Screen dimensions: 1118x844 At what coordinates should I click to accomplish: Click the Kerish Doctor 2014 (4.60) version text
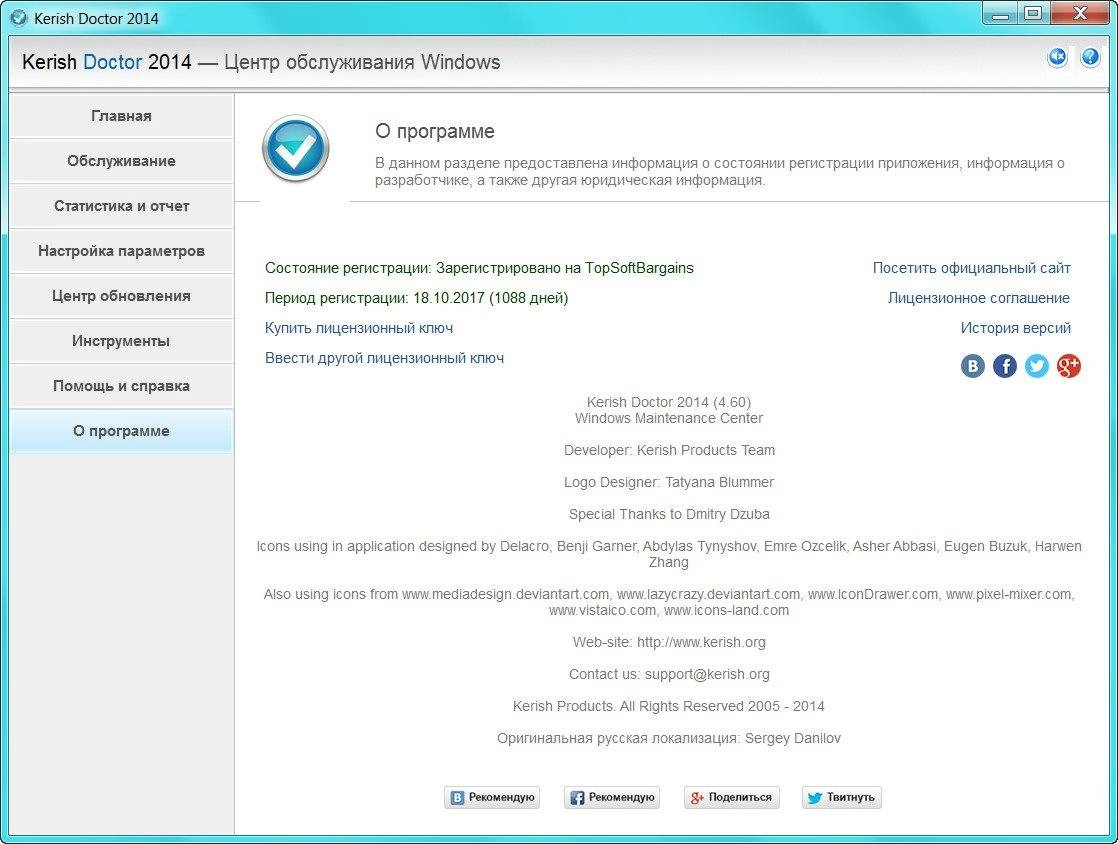[669, 402]
